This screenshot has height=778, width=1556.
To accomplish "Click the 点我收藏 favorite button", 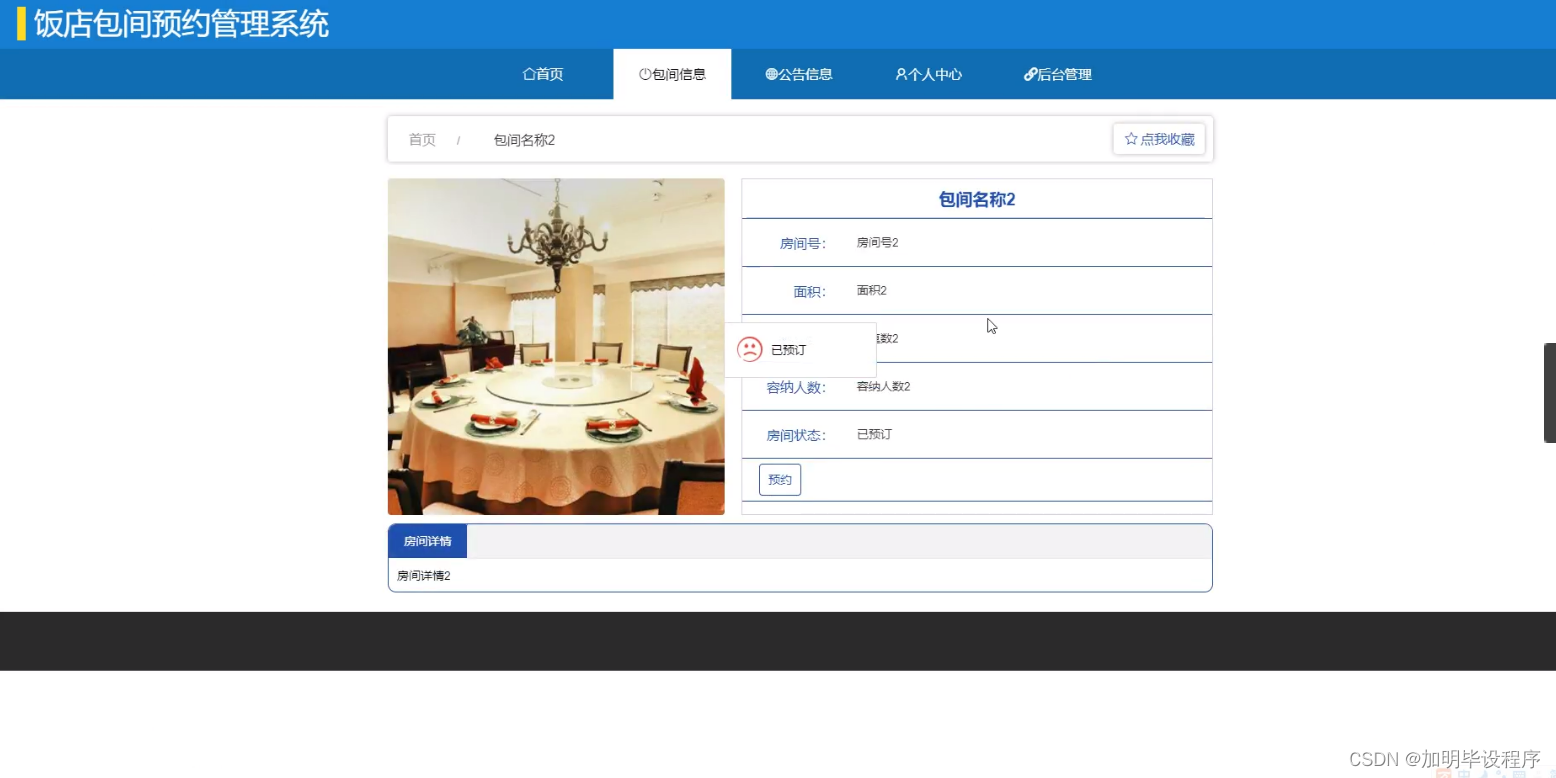I will pyautogui.click(x=1158, y=138).
